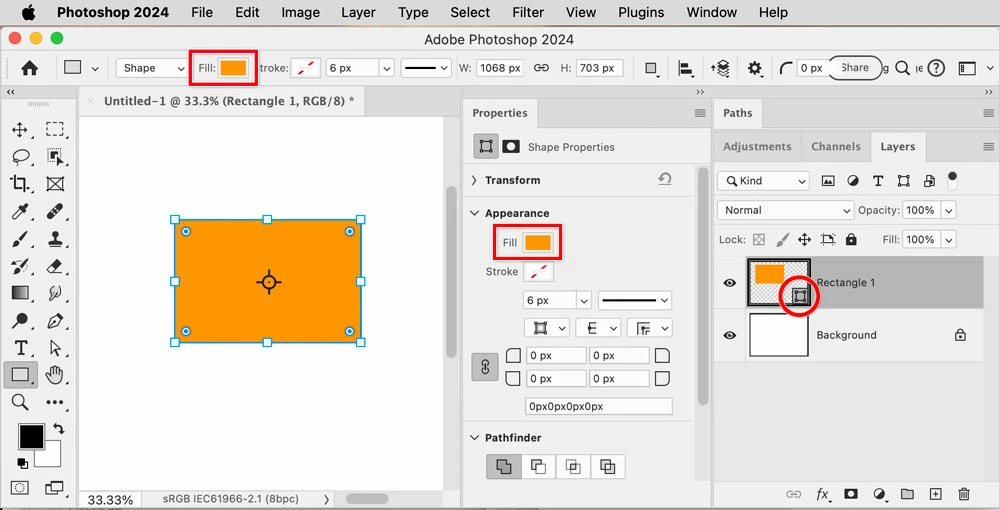Open the Paths panel tab
The image size is (1000, 510).
[737, 113]
